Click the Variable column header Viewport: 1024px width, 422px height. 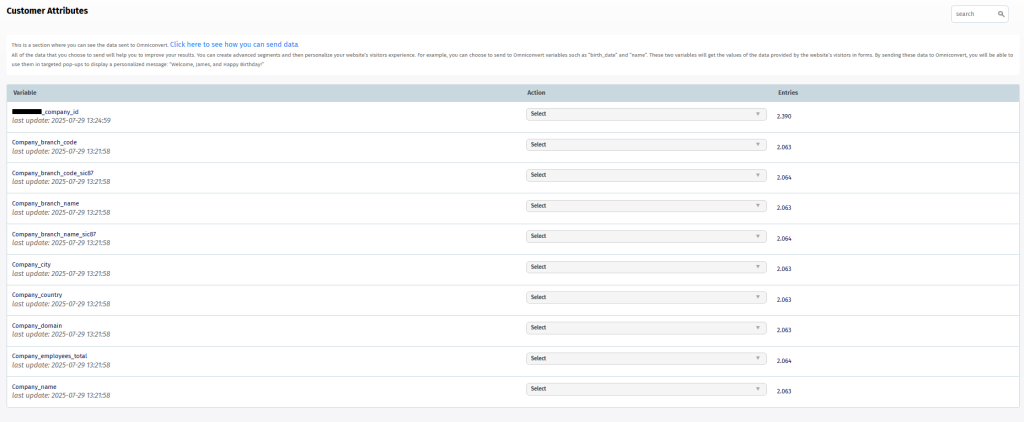click(x=25, y=93)
